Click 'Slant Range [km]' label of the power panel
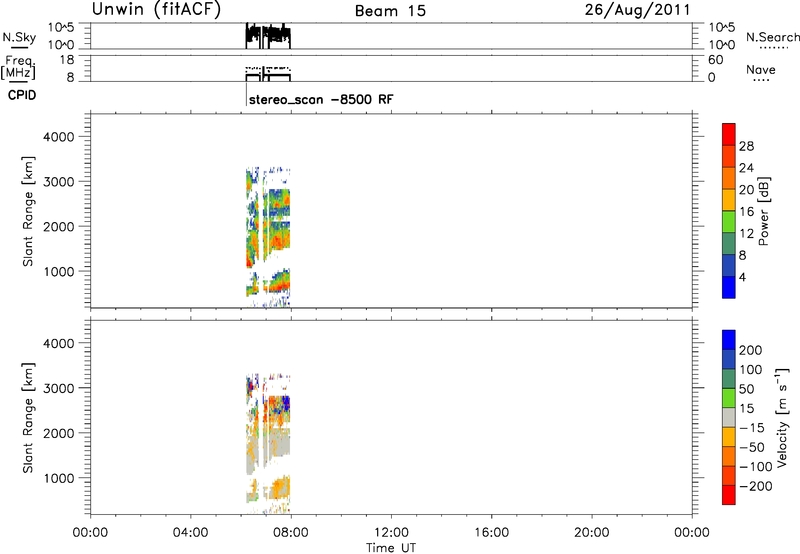Screen dimensions: 800x554 (28, 211)
